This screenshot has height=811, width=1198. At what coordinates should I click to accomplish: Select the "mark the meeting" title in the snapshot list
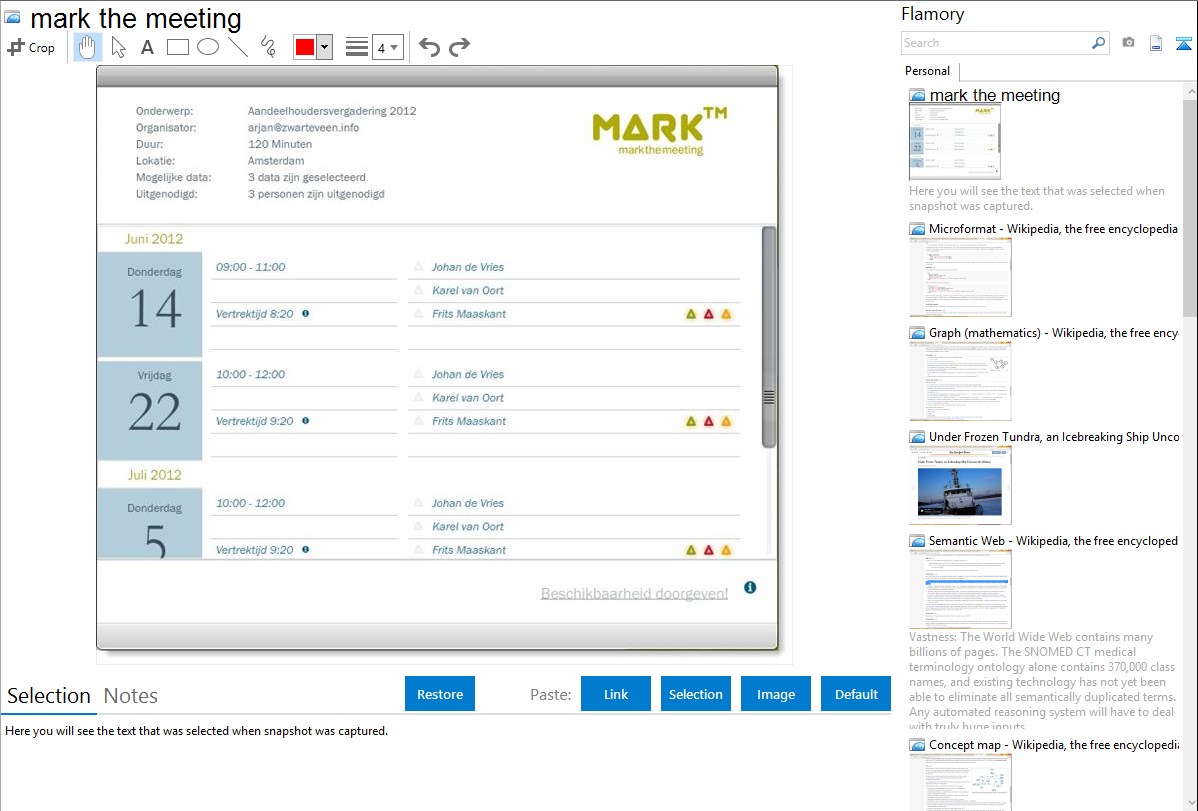coord(995,96)
